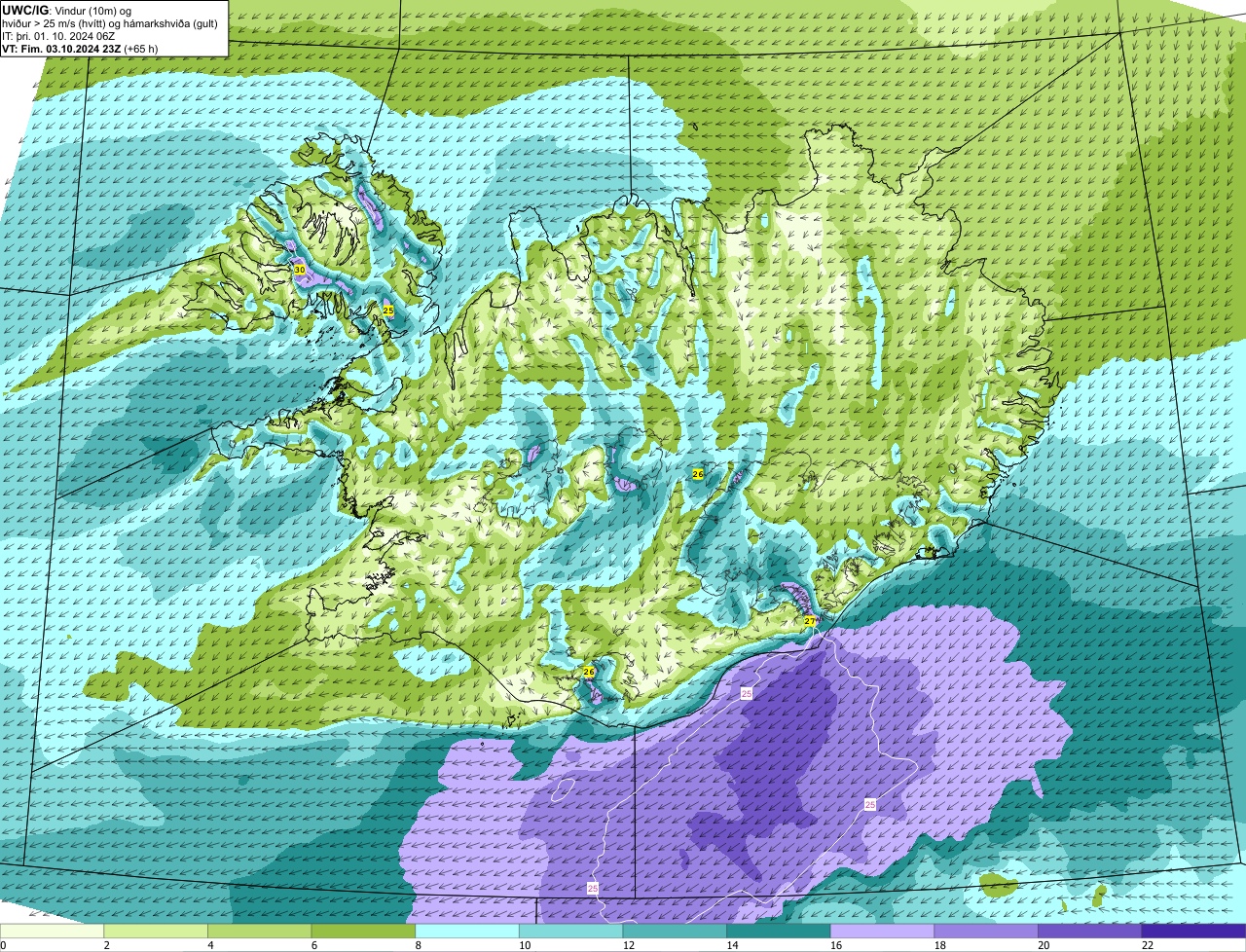
Task: Select the 12–14 m/s teal legend swatch
Action: click(675, 931)
